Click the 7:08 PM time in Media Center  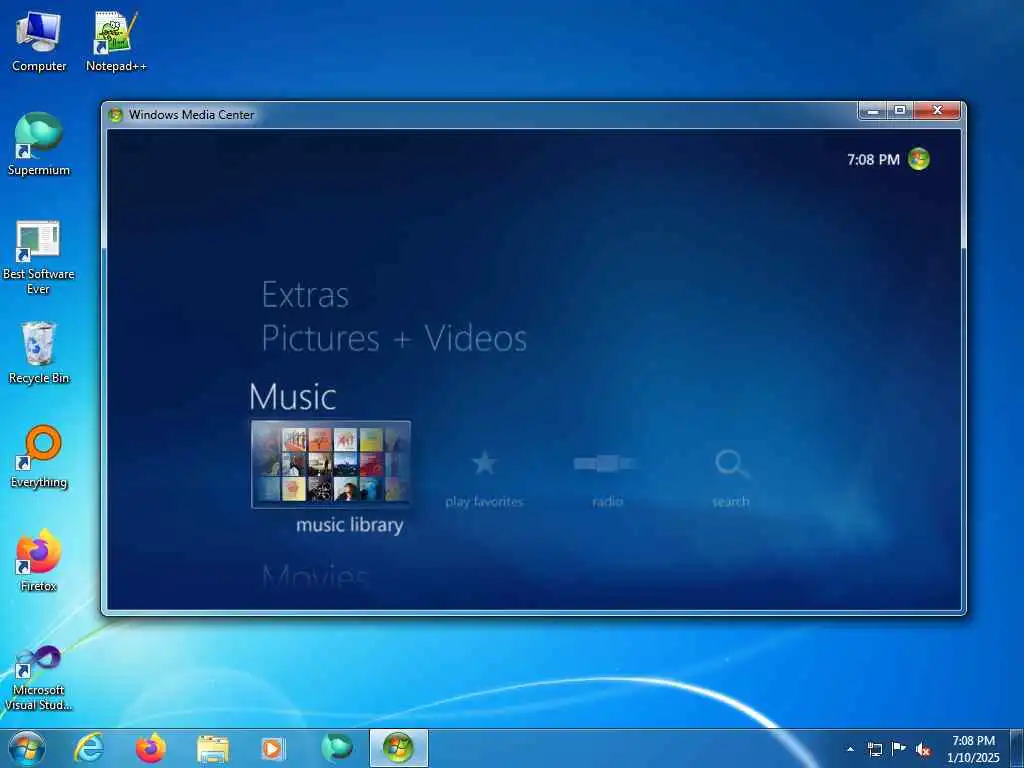(873, 159)
